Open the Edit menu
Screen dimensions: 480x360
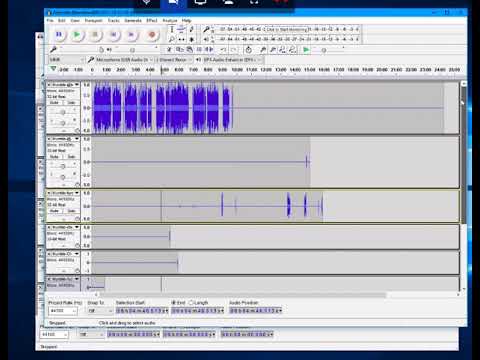tap(62, 20)
